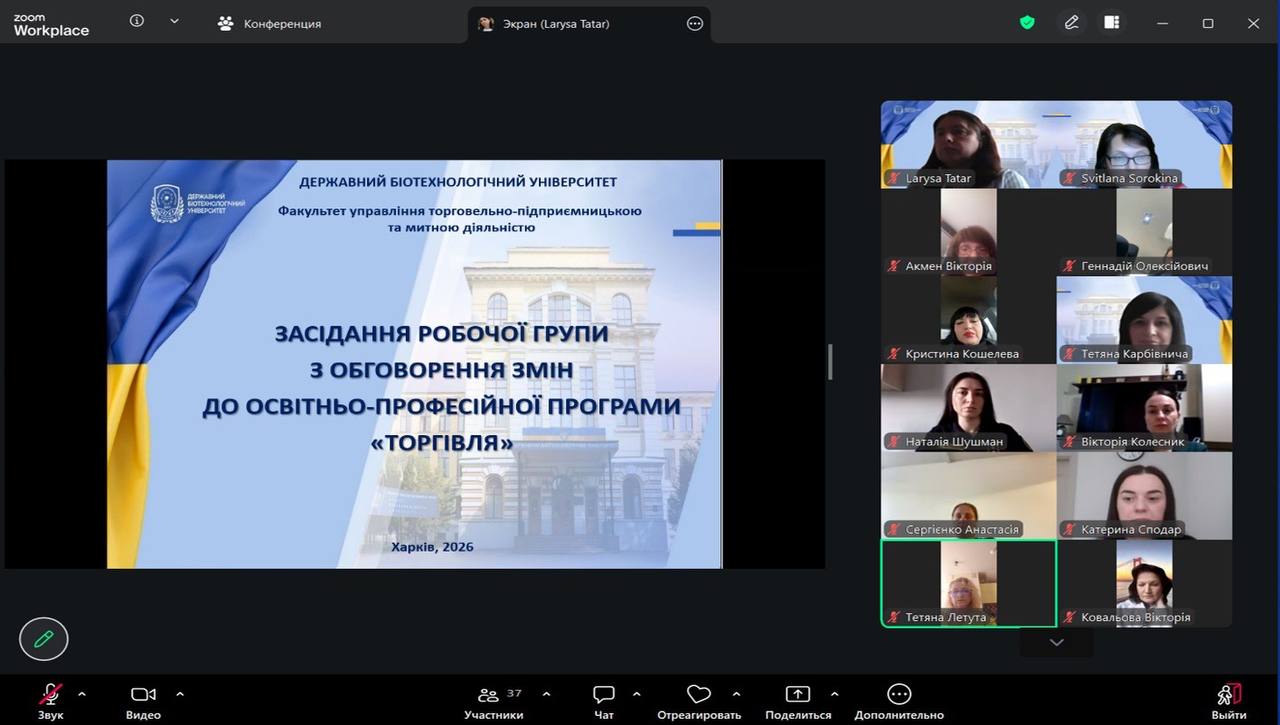Click Выйти to leave the meeting
The width and height of the screenshot is (1280, 725).
click(1228, 700)
